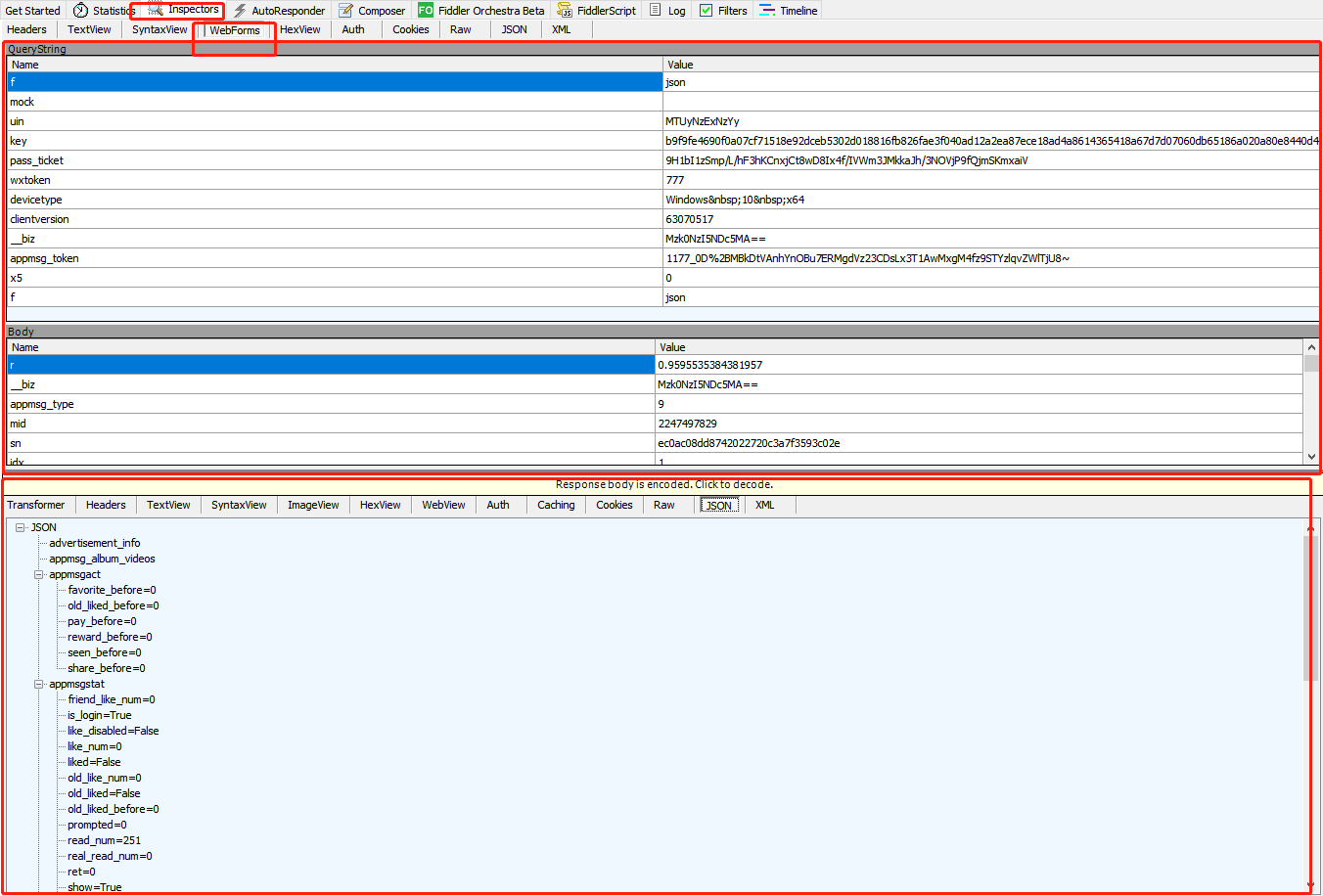
Task: Open request SyntaxView tab
Action: [160, 29]
